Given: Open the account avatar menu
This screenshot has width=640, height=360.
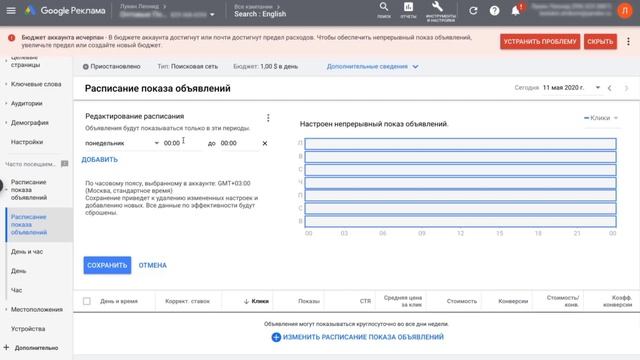Looking at the screenshot, I should (x=624, y=11).
